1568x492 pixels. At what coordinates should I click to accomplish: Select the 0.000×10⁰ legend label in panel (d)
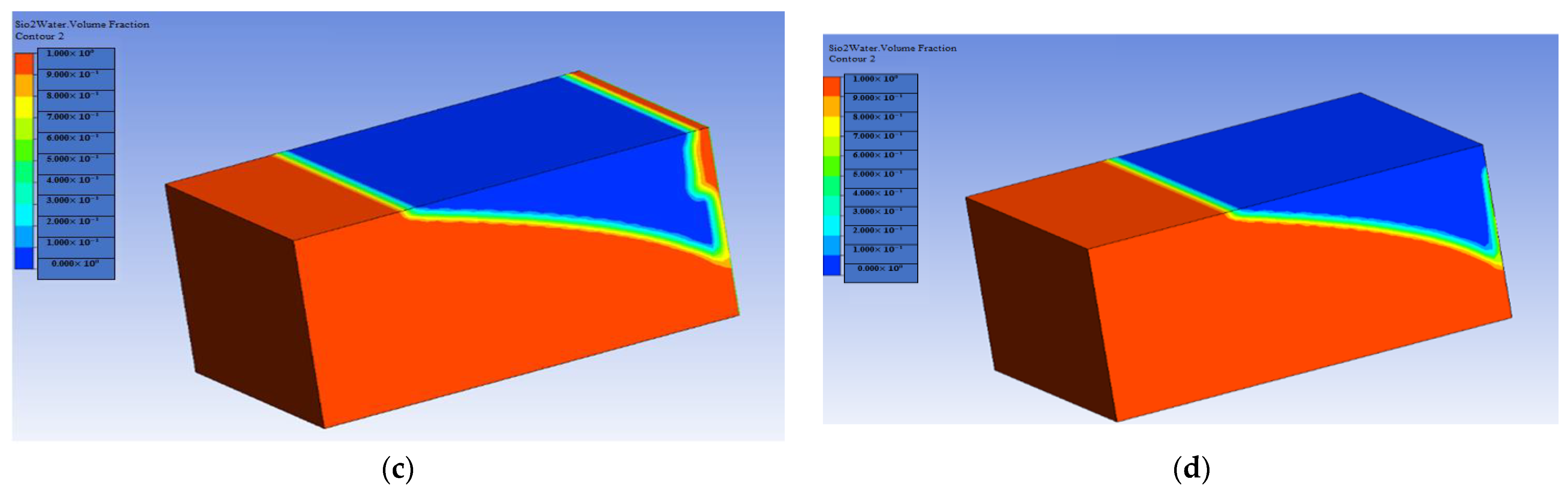[x=880, y=268]
